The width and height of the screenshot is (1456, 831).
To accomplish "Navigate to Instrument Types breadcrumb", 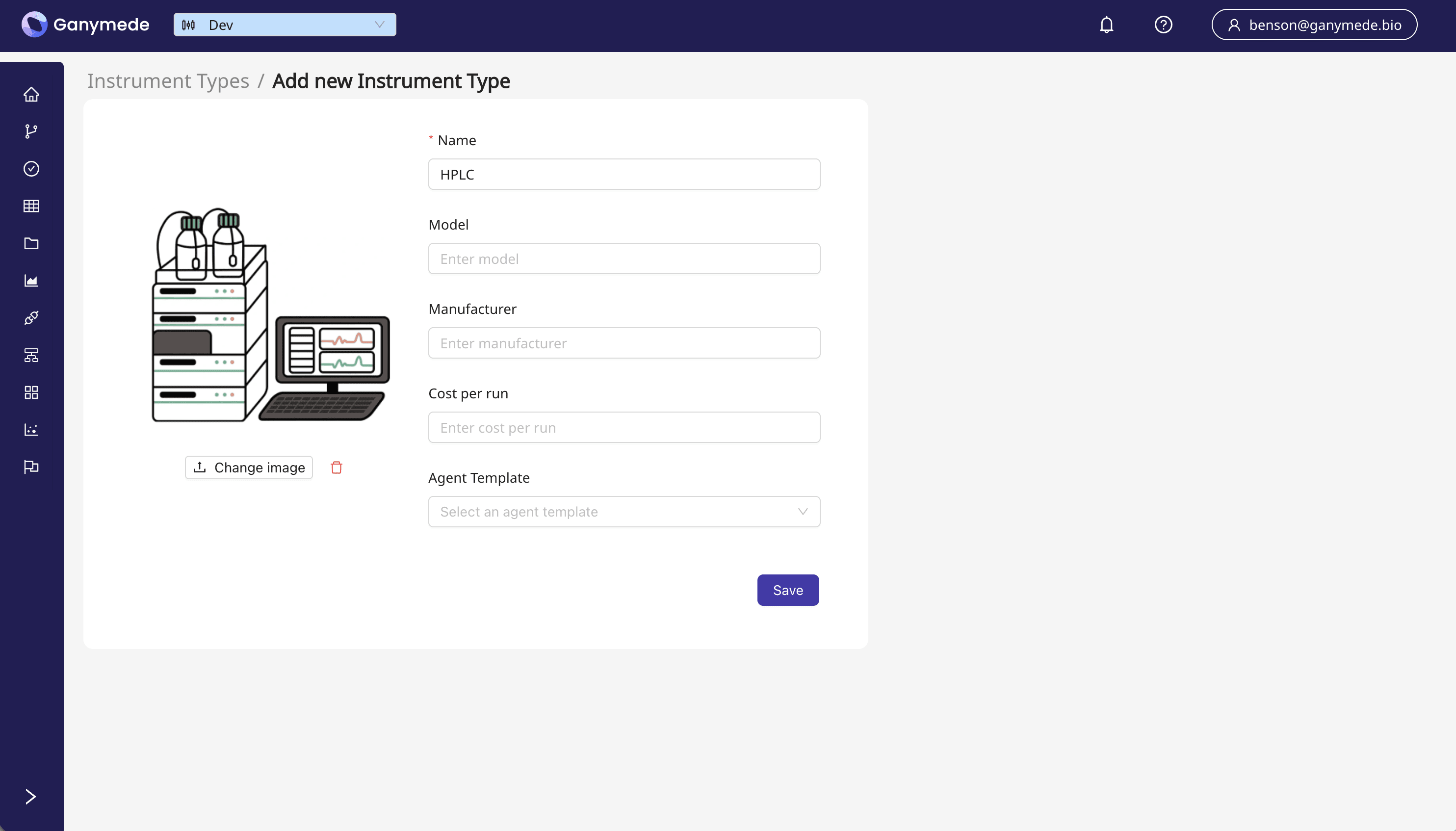I will pos(168,80).
